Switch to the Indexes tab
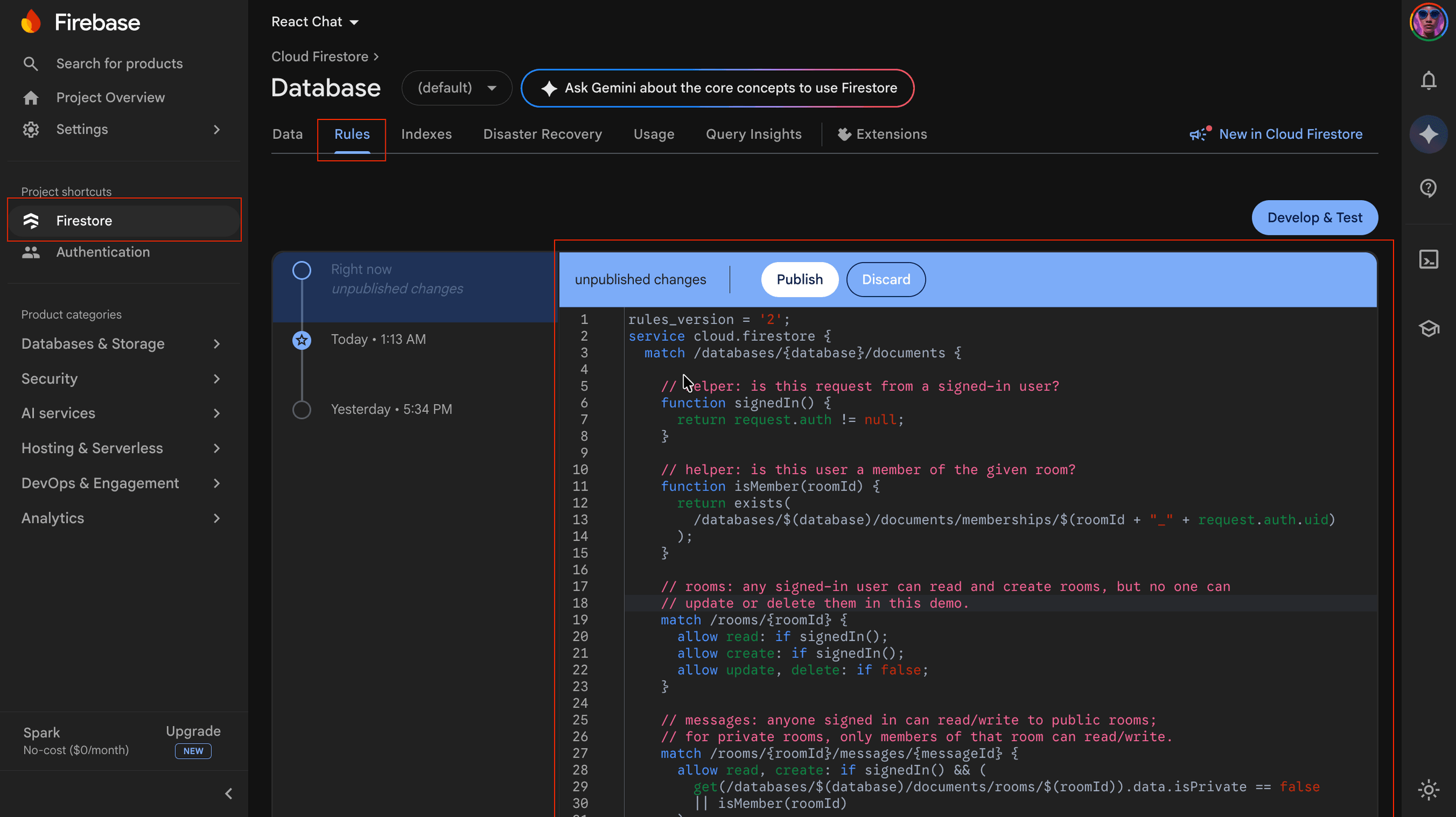This screenshot has height=817, width=1456. [426, 134]
